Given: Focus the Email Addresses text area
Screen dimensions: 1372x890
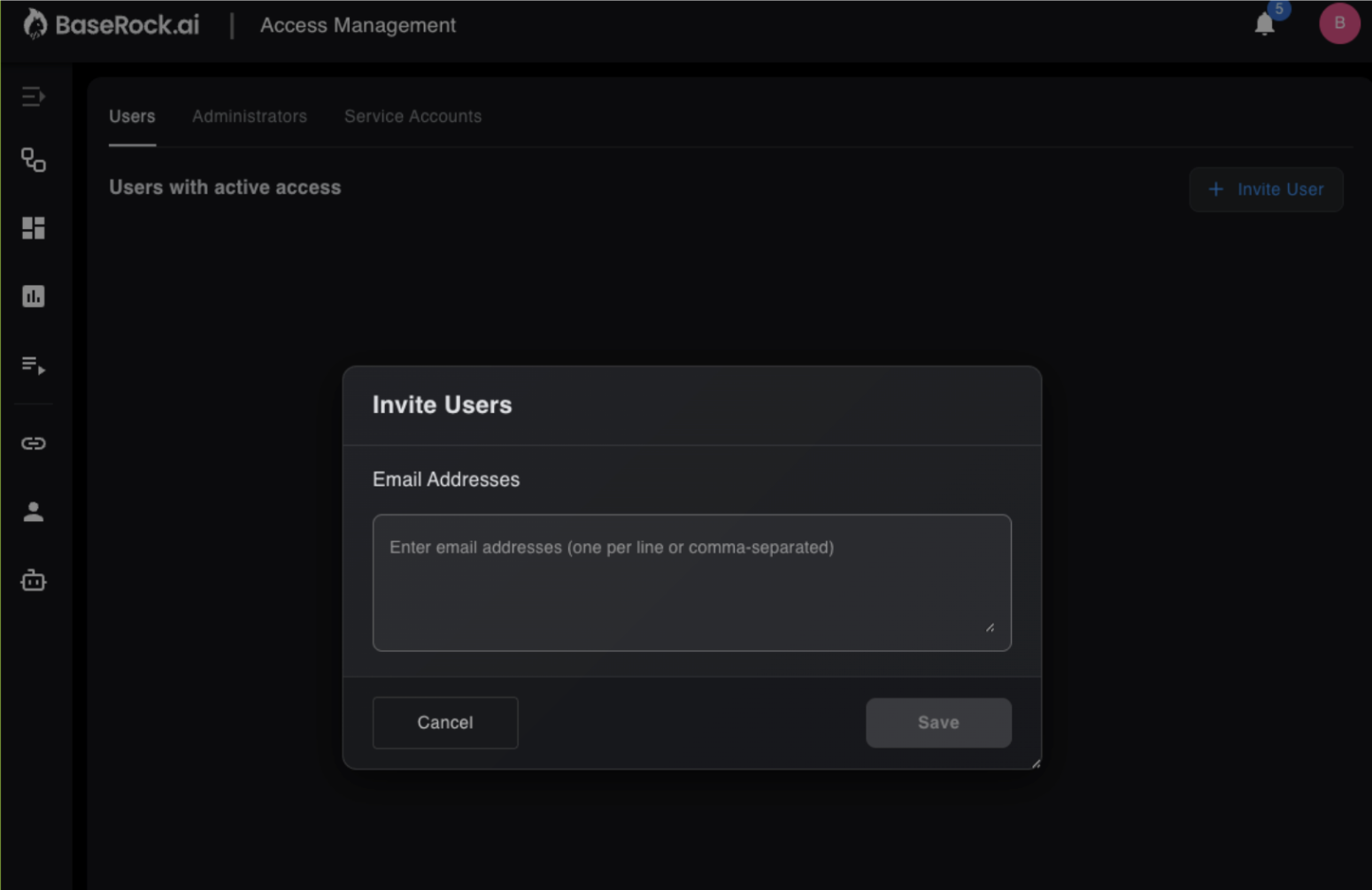Looking at the screenshot, I should tap(691, 582).
